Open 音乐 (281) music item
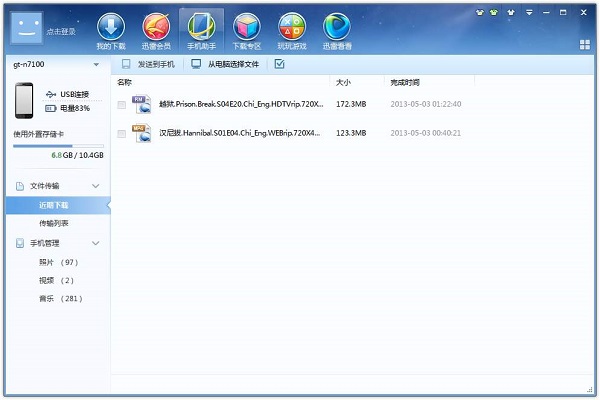 point(61,298)
